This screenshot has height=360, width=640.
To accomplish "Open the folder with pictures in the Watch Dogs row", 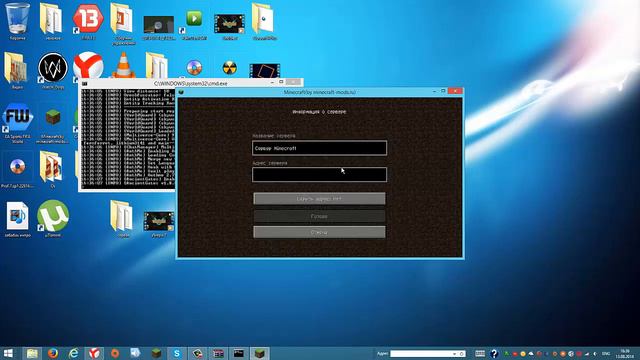I will click(x=16, y=69).
